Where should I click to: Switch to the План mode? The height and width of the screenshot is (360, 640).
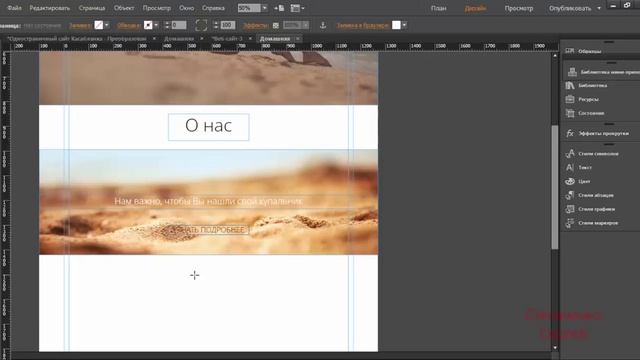[x=439, y=8]
